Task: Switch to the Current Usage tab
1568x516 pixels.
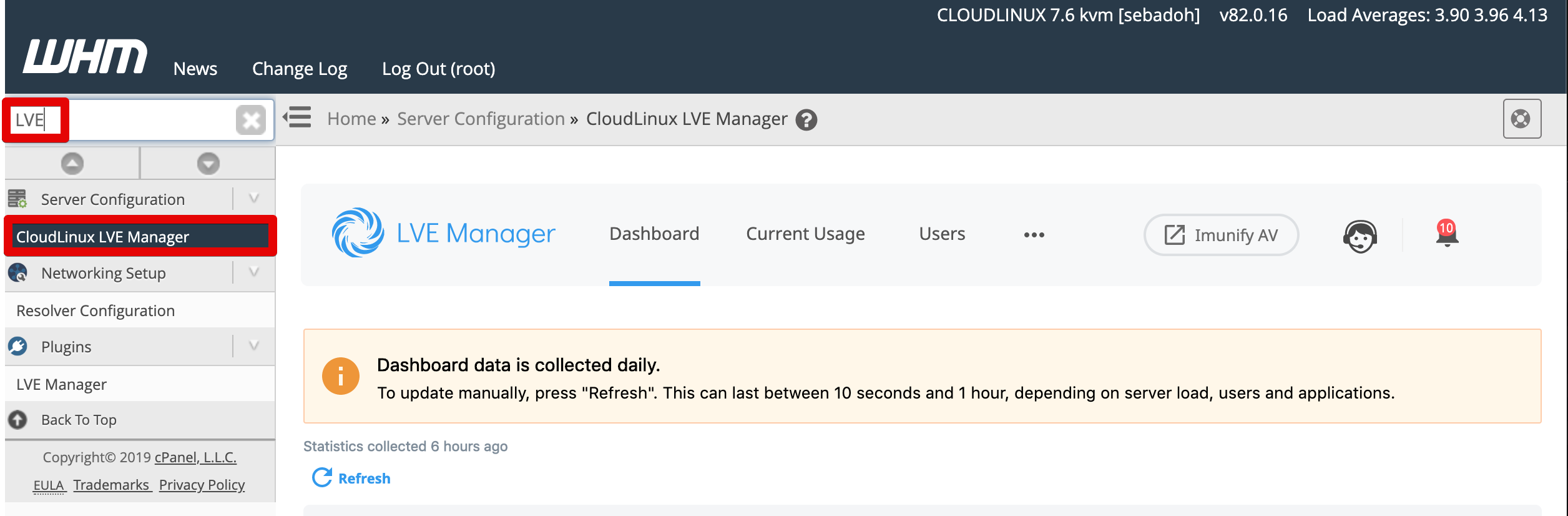Action: point(805,234)
